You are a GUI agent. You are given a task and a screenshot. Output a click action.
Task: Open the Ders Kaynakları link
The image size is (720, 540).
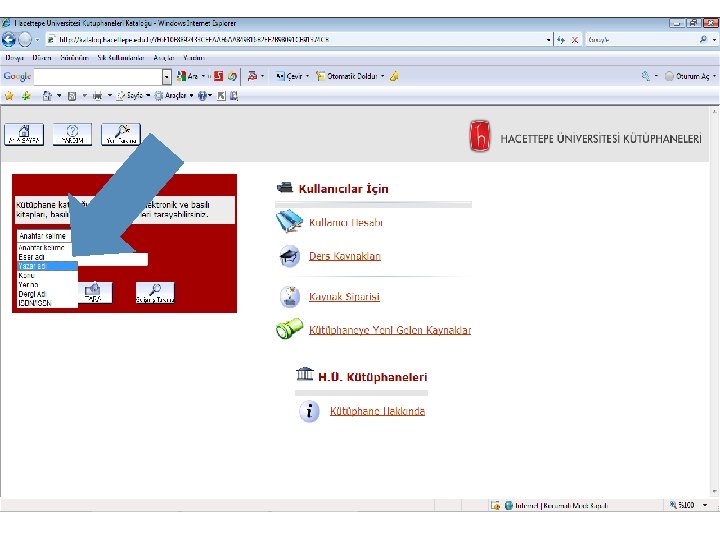345,256
